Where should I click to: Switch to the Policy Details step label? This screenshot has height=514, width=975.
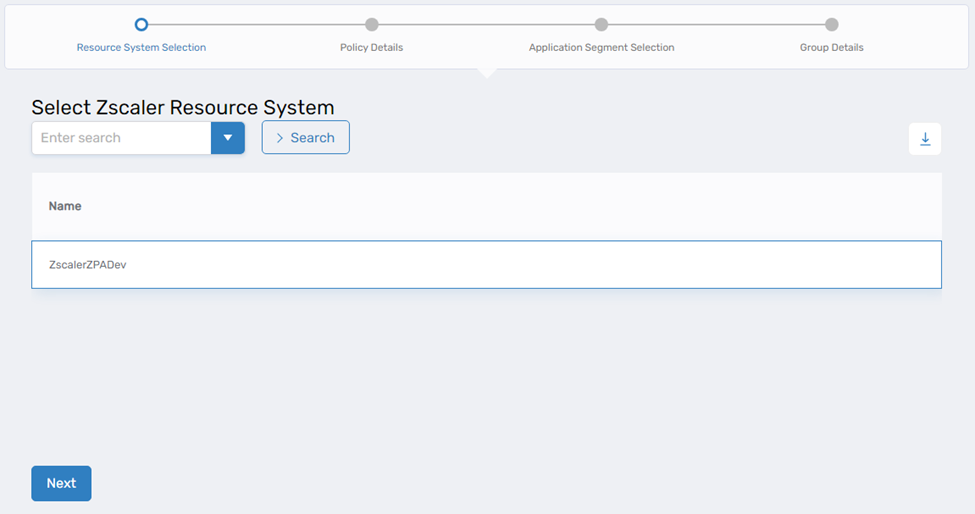point(372,47)
